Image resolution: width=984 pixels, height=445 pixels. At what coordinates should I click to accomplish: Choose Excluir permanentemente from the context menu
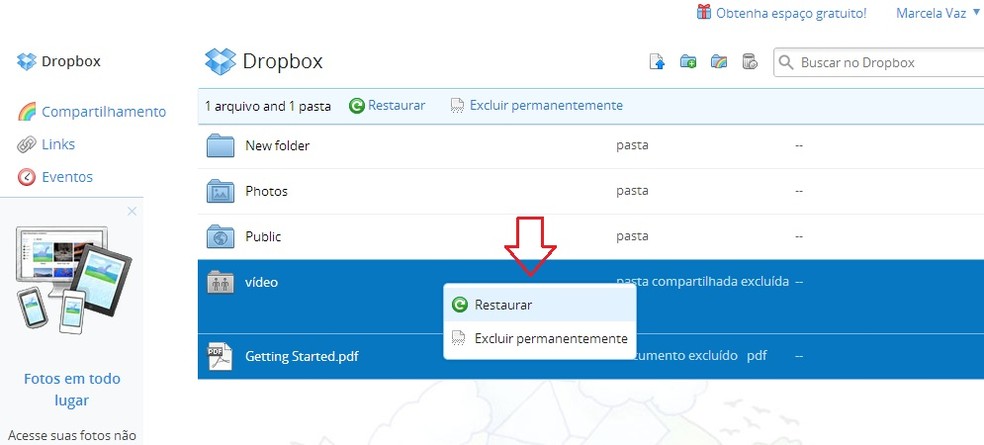(x=540, y=339)
